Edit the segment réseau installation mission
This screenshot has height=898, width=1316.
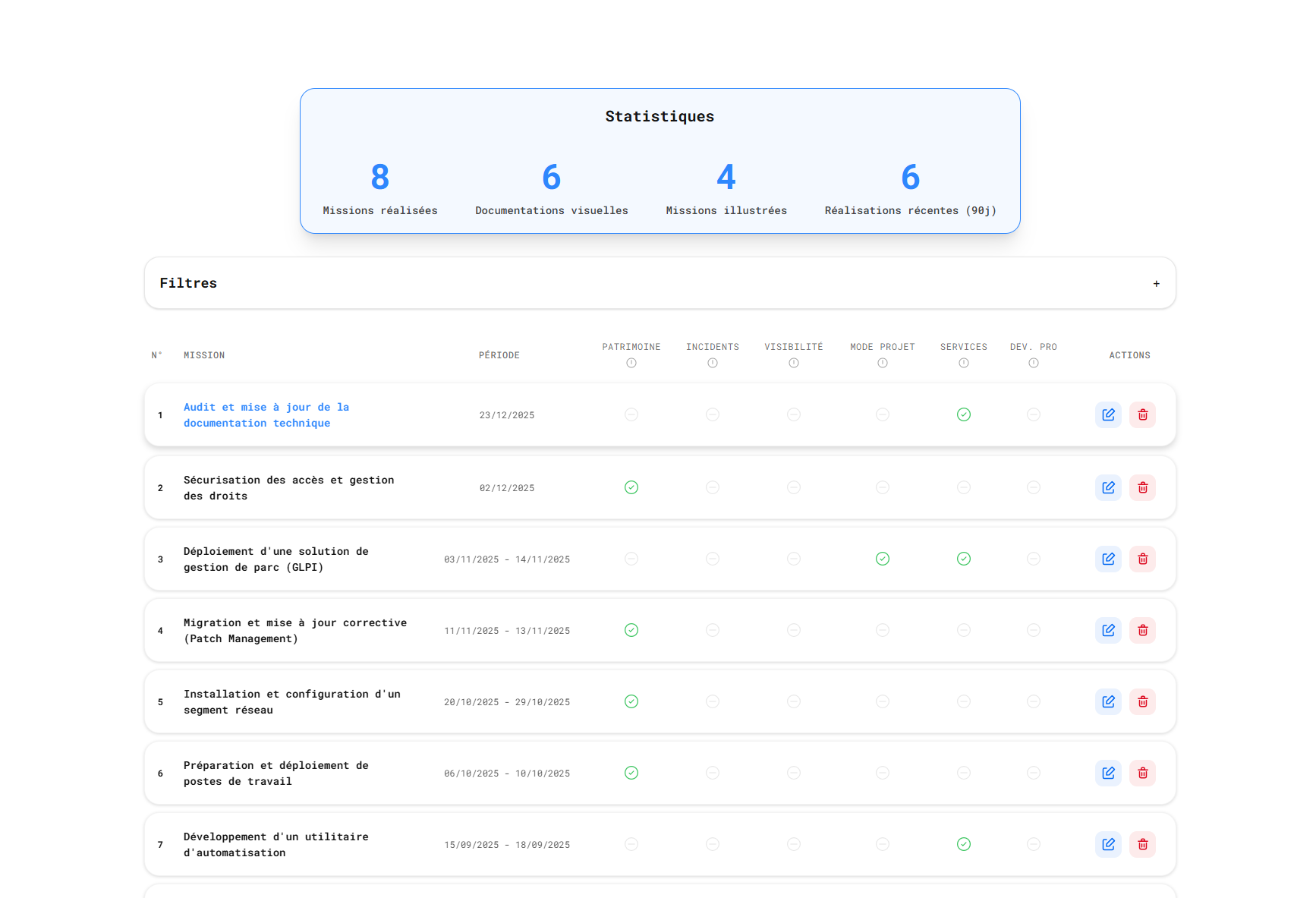click(1108, 701)
